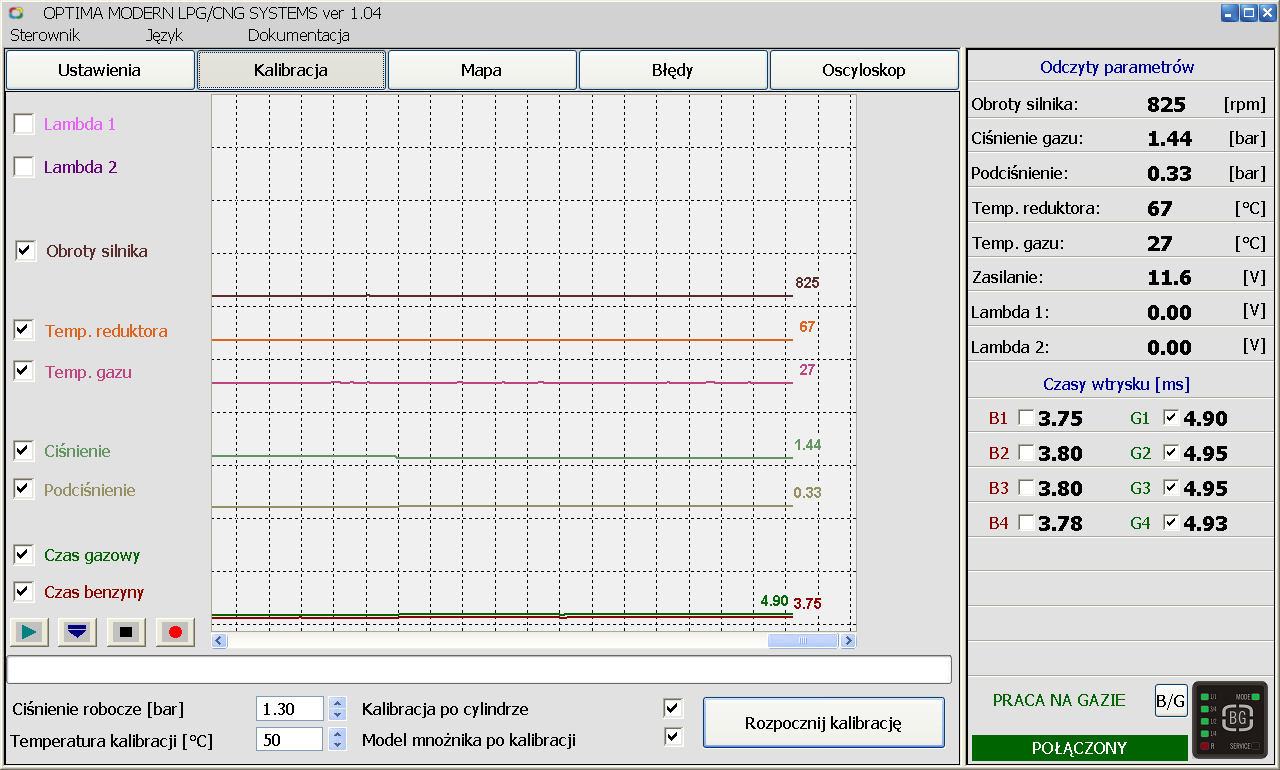1280x770 pixels.
Task: Enable the Lambda 2 trace checkbox
Action: tap(23, 167)
